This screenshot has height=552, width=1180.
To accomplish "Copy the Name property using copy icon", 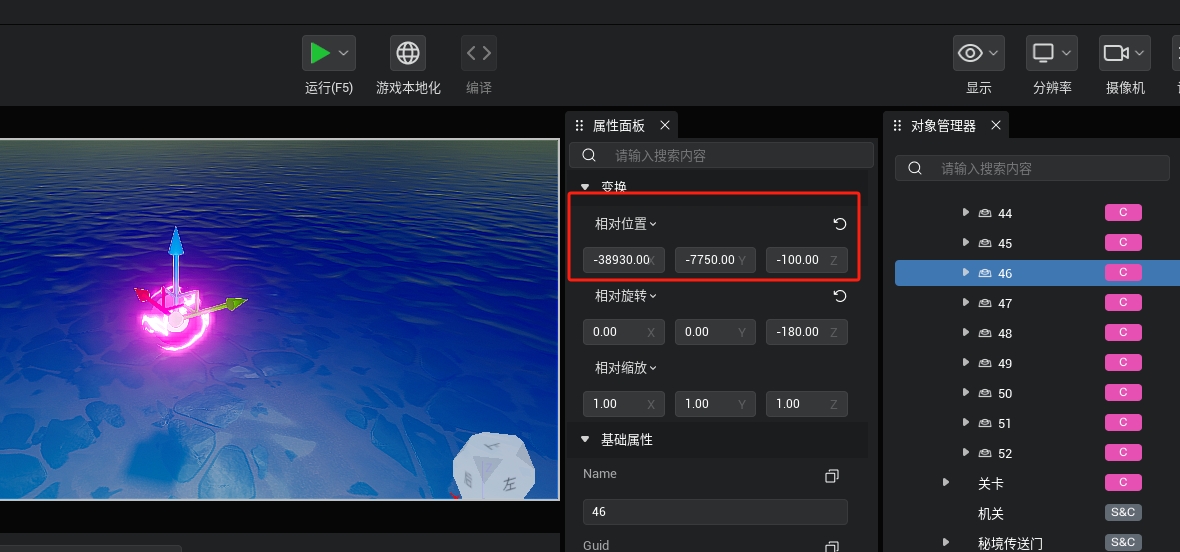I will (x=831, y=476).
